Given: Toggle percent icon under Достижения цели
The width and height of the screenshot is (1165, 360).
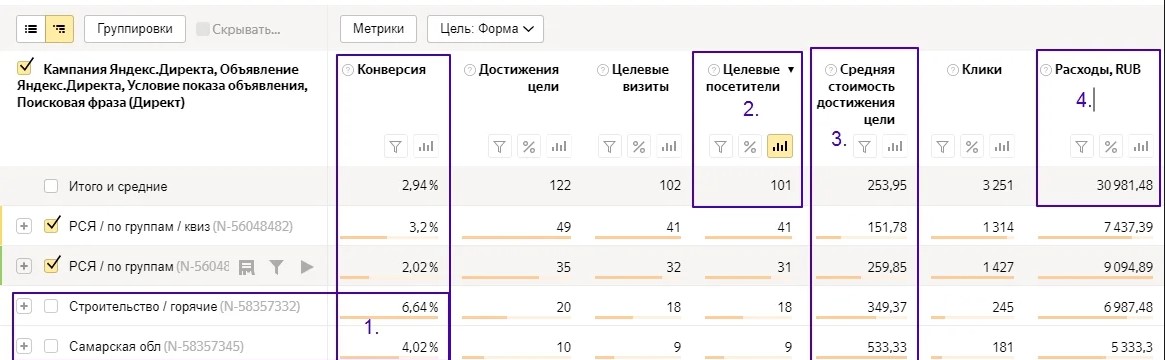Looking at the screenshot, I should pyautogui.click(x=529, y=146).
